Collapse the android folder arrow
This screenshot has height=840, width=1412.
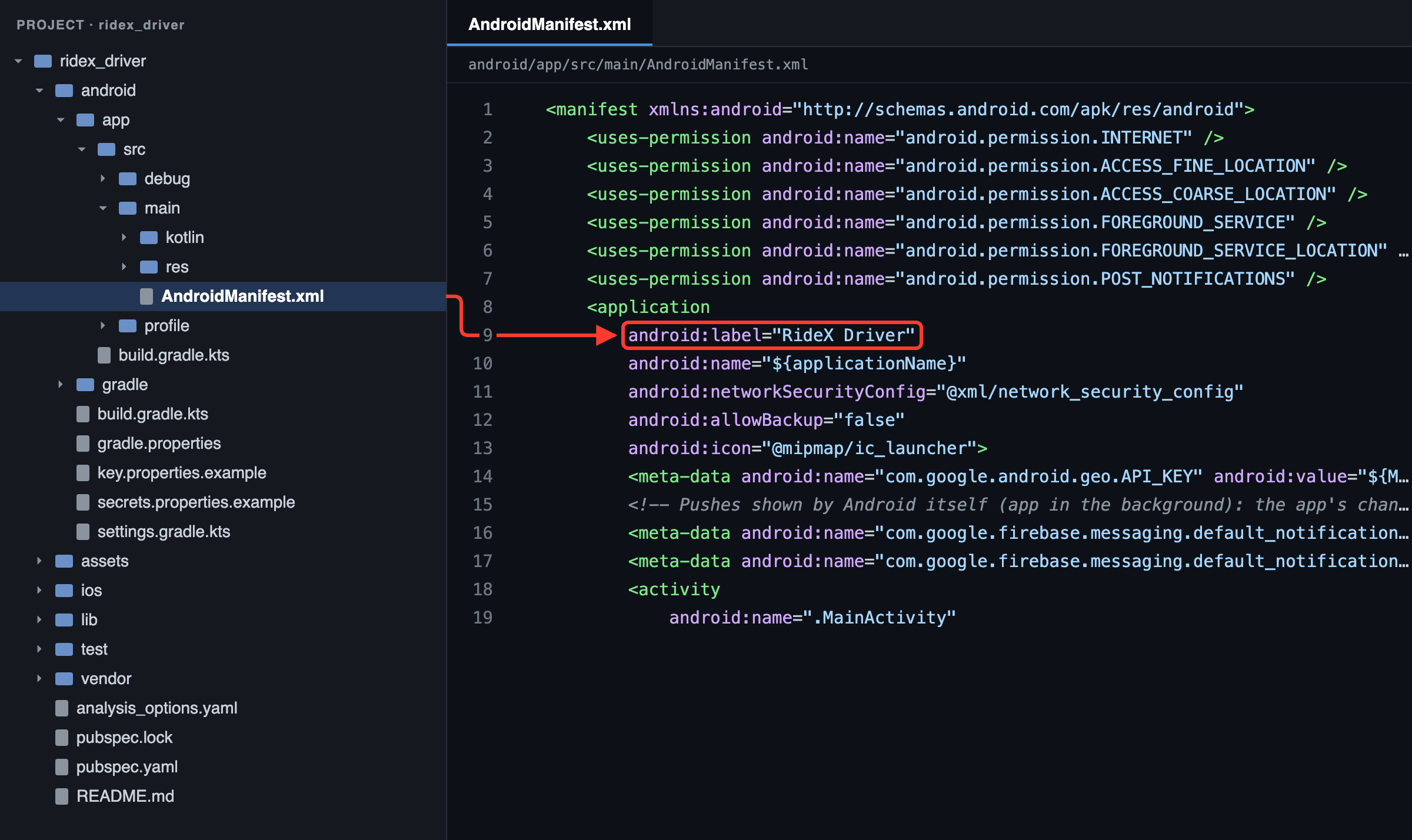pyautogui.click(x=39, y=91)
